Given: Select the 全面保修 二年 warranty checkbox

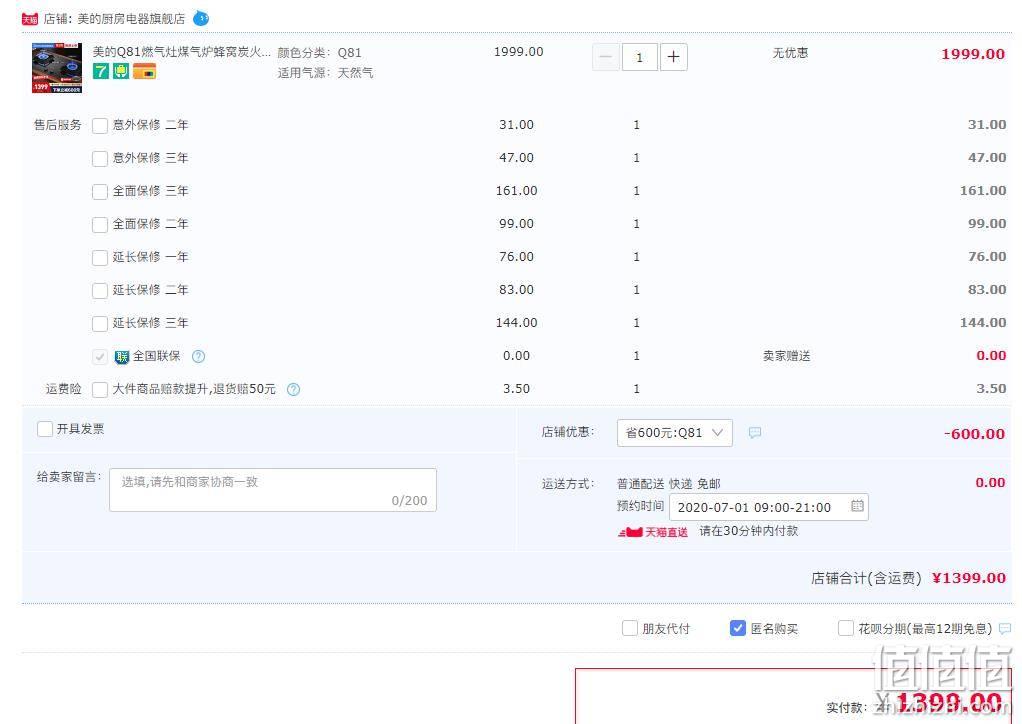Looking at the screenshot, I should coord(100,225).
